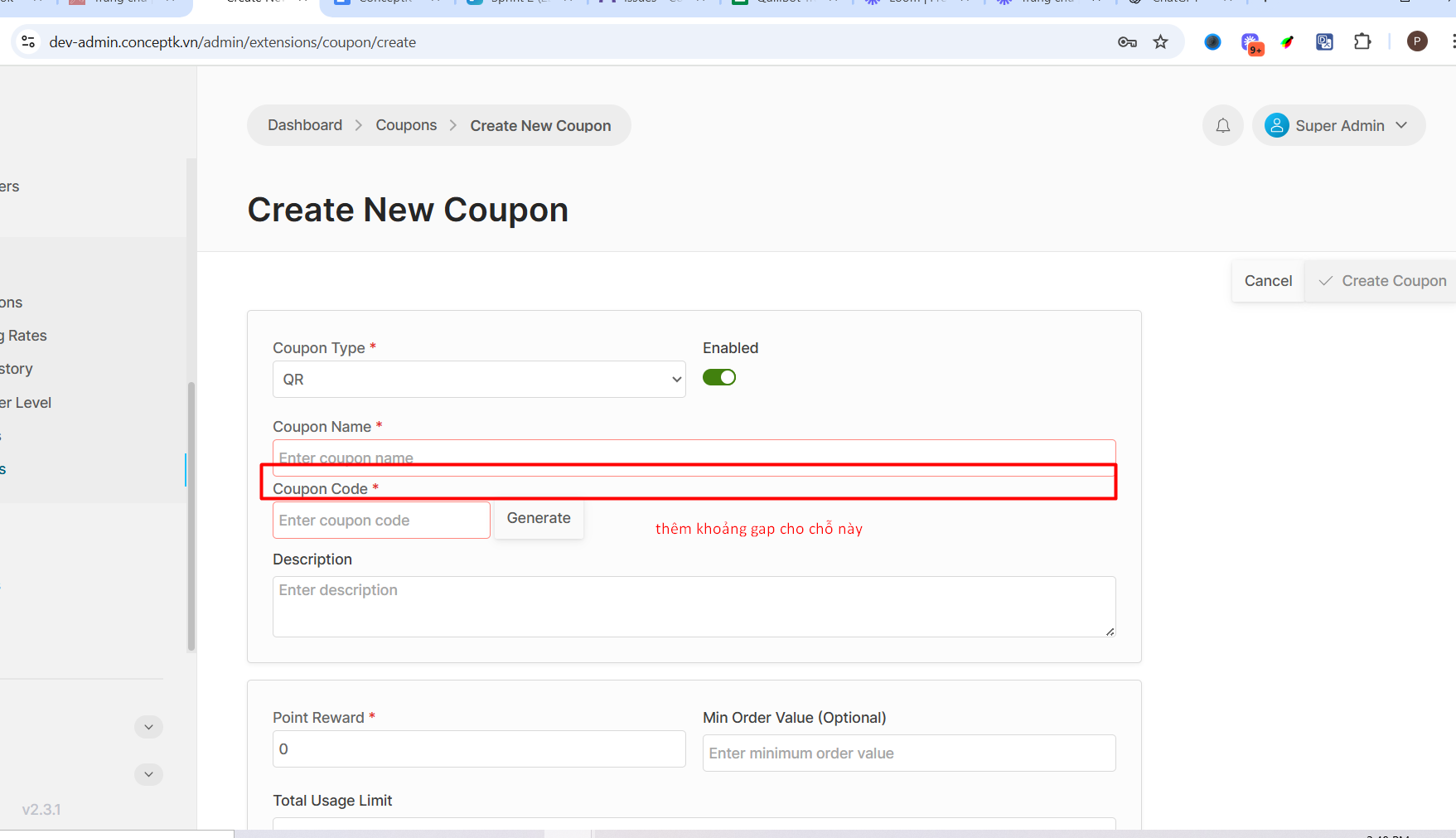Navigate to Coupons breadcrumb link
Screen dimensions: 1456x838
(405, 125)
